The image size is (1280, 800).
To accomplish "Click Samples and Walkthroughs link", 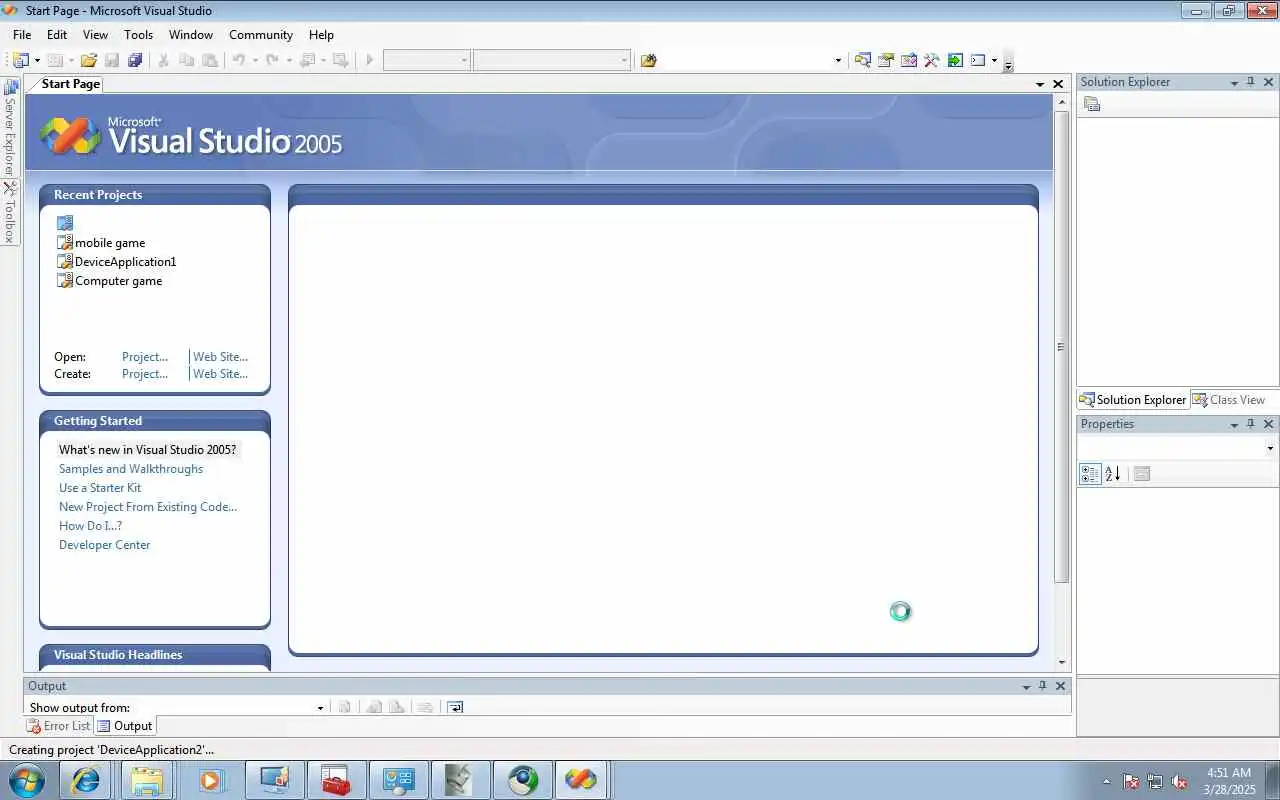I will (131, 469).
